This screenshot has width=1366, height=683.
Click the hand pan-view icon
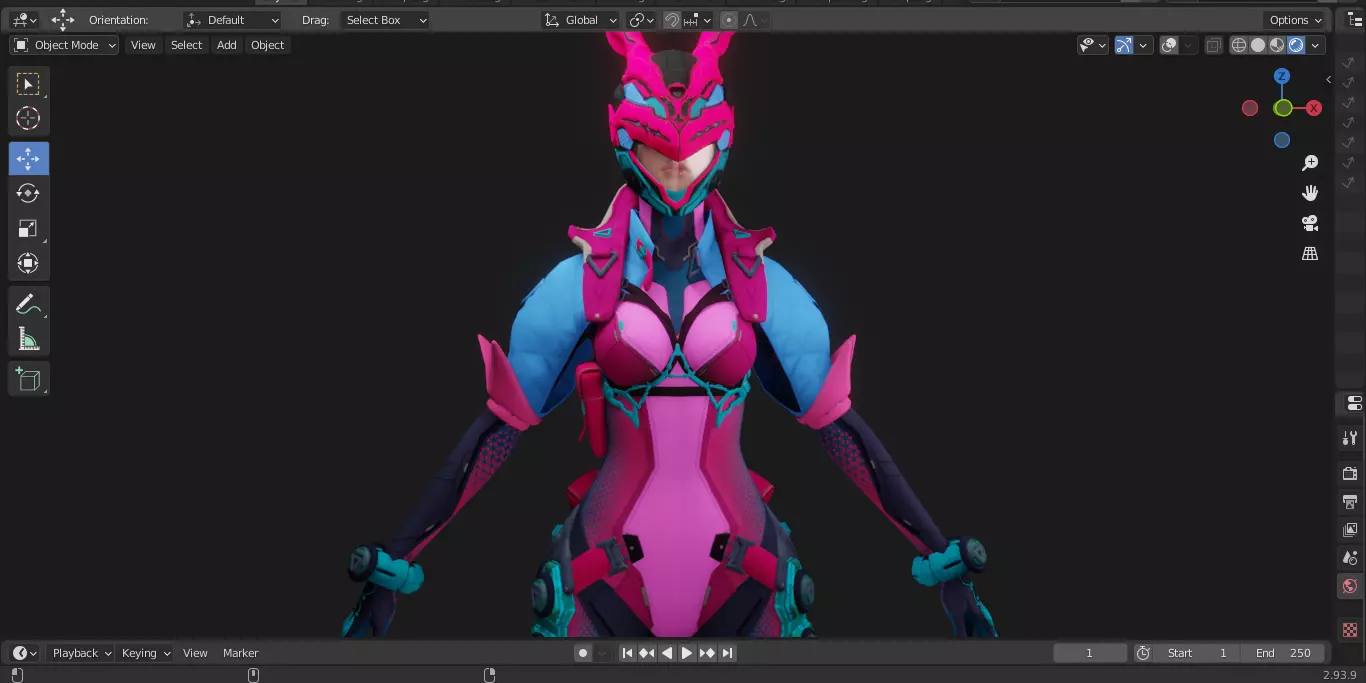(1310, 193)
